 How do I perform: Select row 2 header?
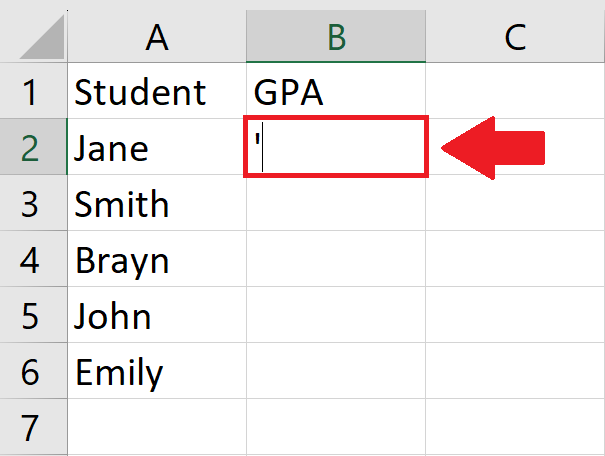(x=34, y=147)
